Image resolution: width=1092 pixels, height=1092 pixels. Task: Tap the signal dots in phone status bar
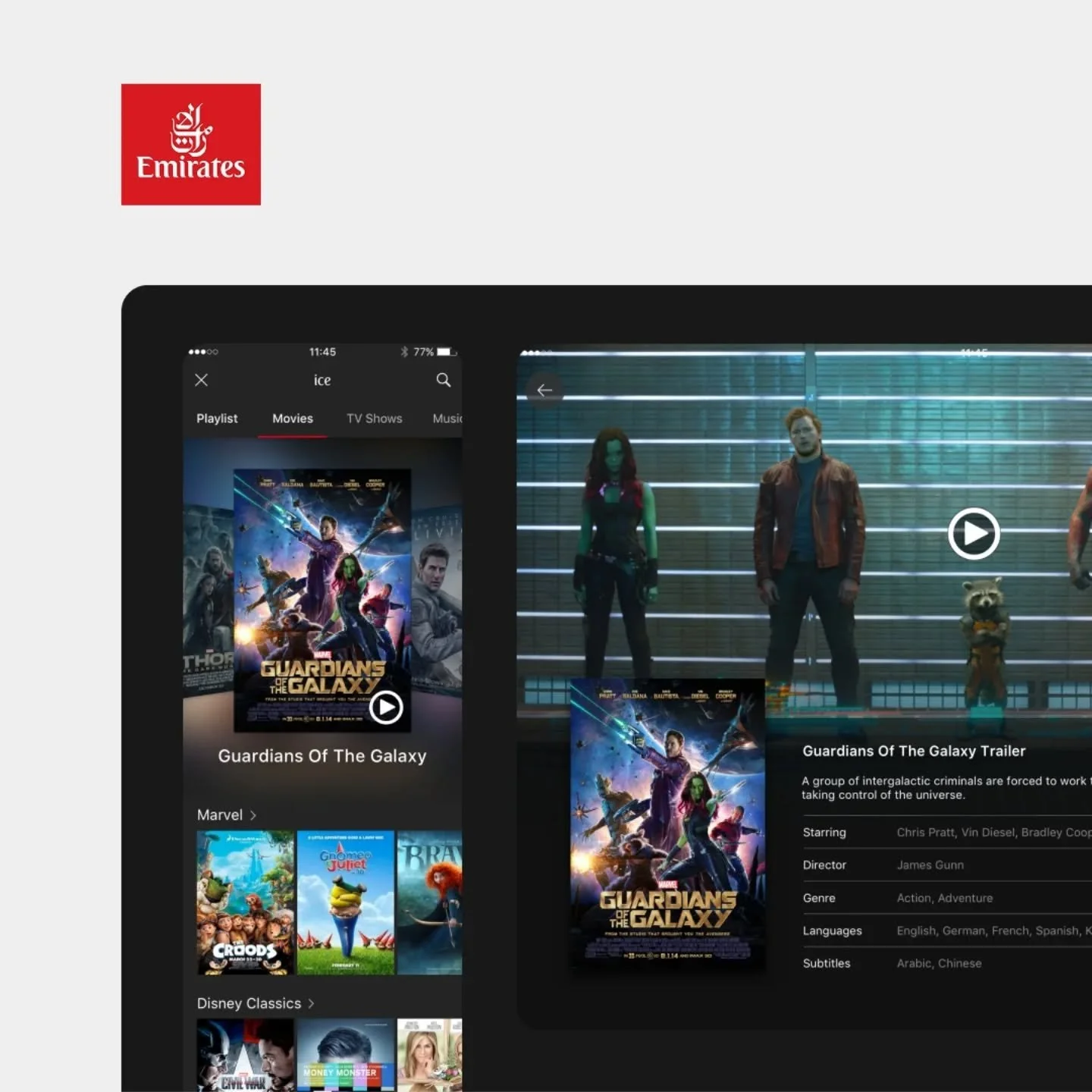[x=203, y=352]
